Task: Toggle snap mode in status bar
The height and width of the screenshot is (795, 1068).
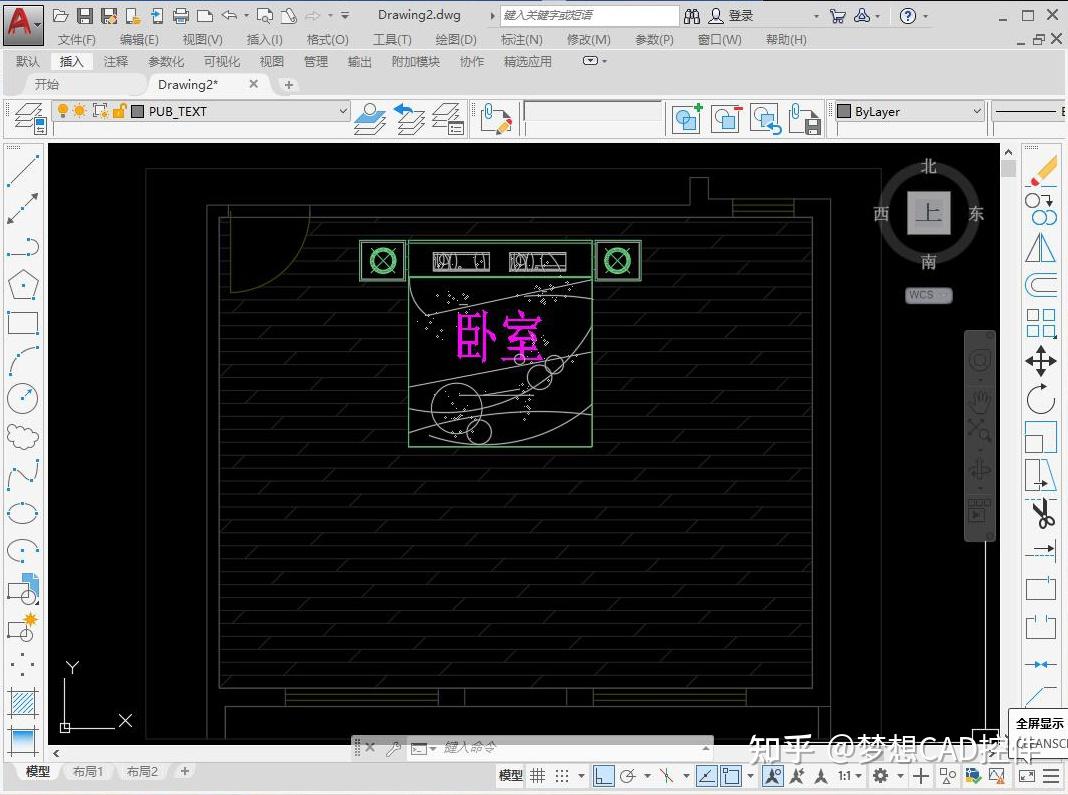Action: point(562,776)
